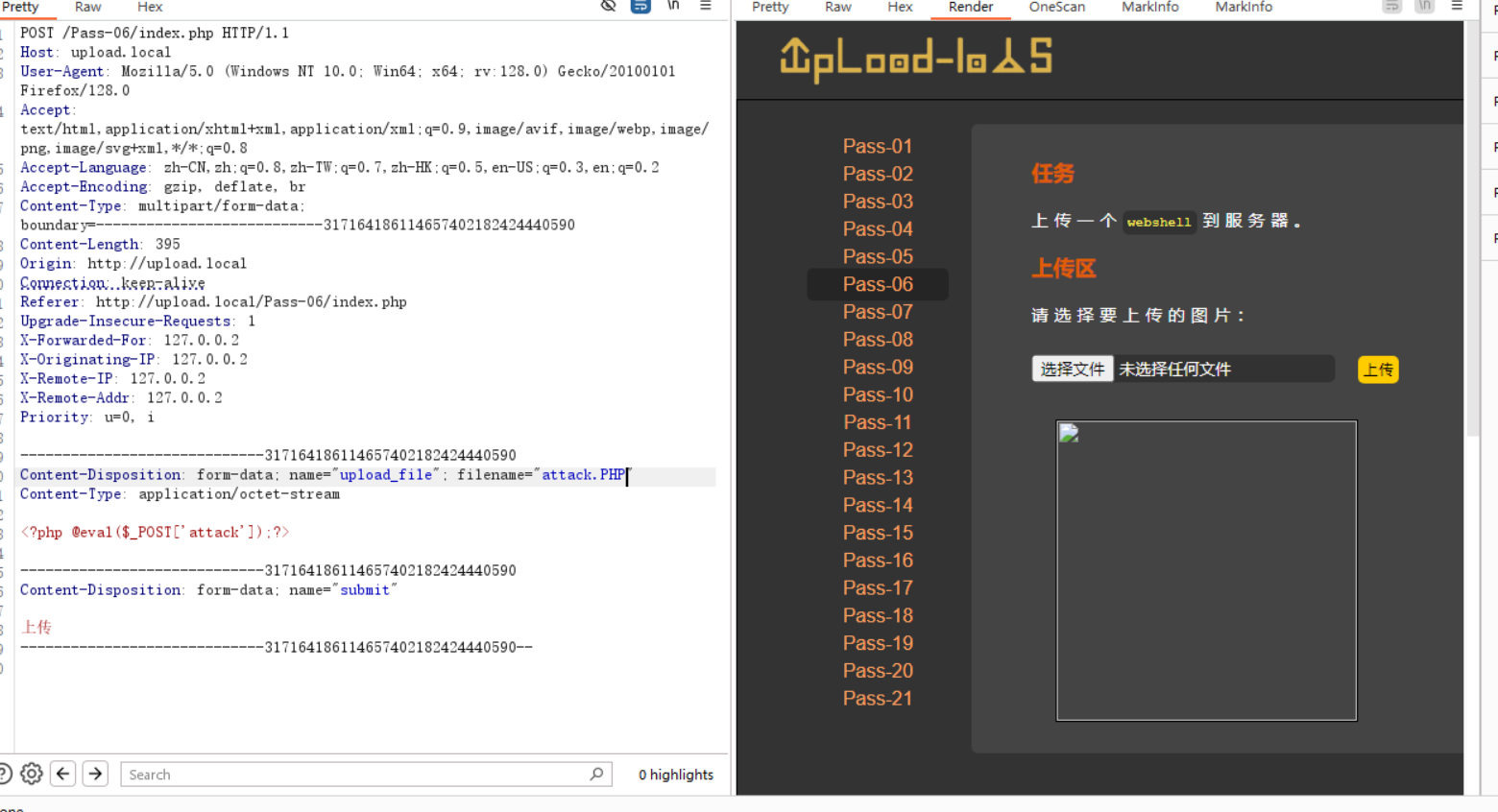The height and width of the screenshot is (812, 1498).
Task: Click the red 上传 body value in request
Action: click(36, 628)
